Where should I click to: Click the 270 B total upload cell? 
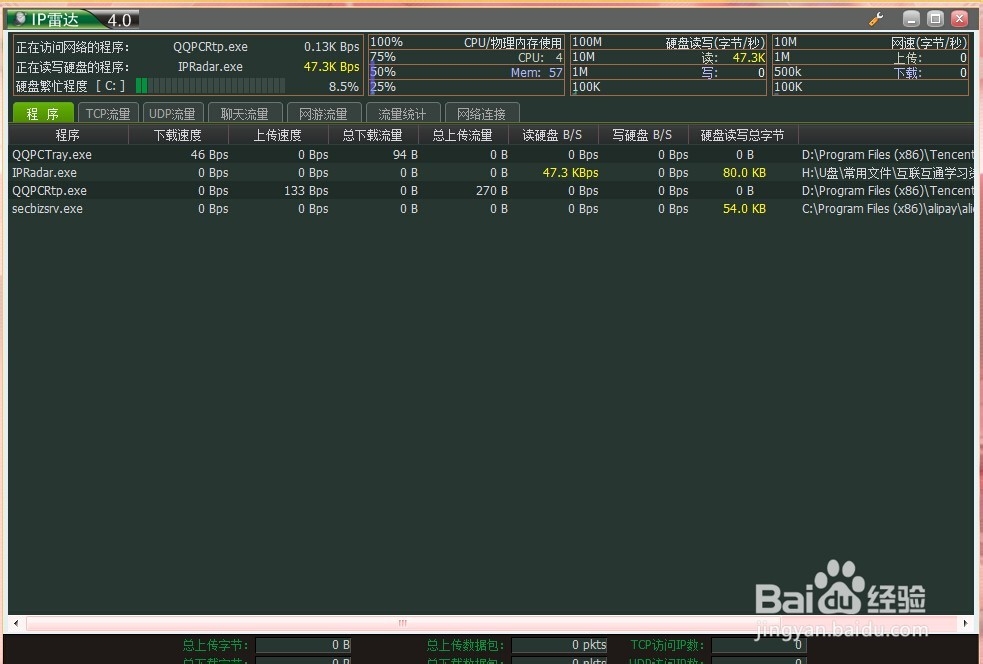tap(492, 191)
